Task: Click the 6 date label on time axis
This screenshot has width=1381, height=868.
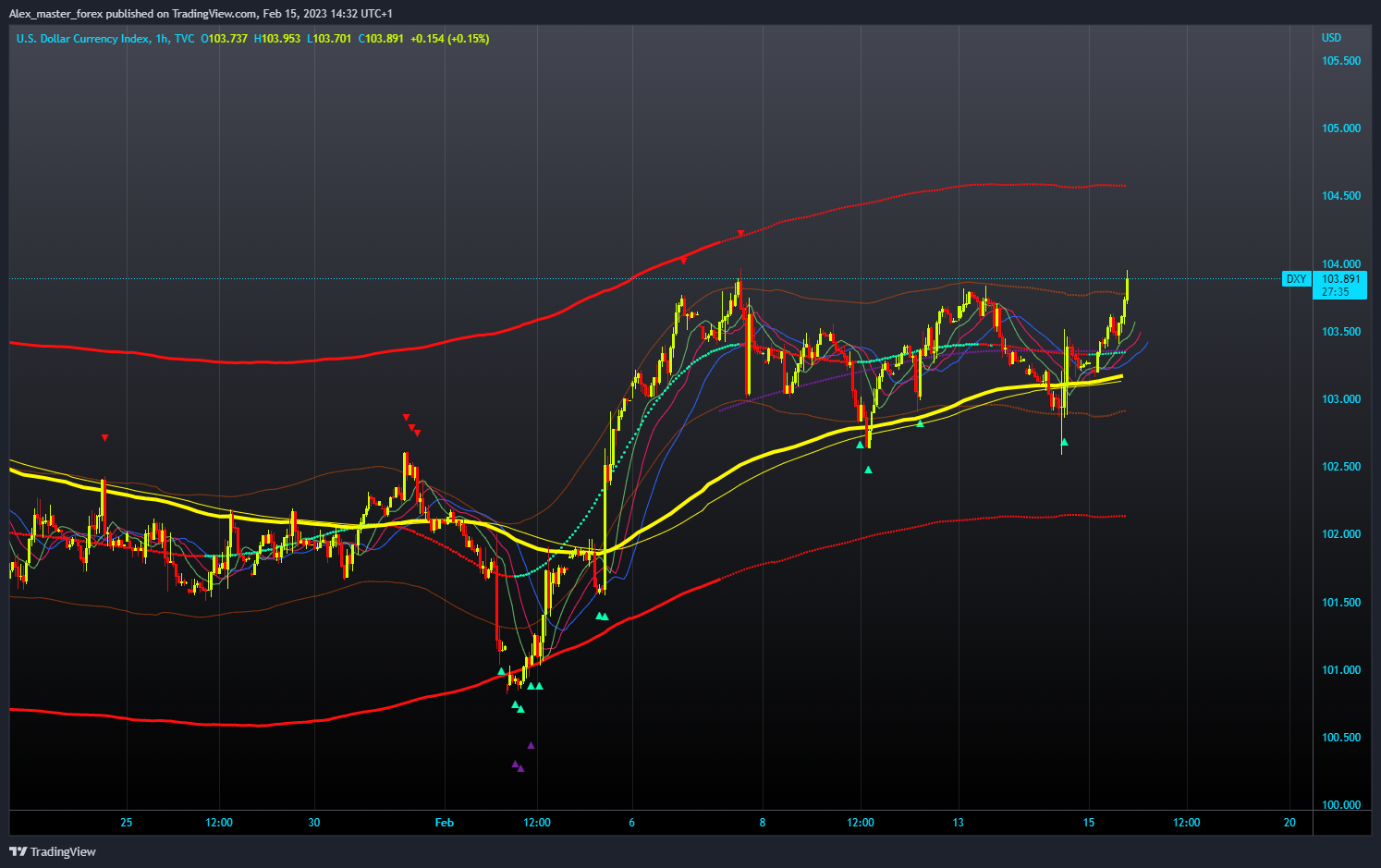Action: point(632,823)
